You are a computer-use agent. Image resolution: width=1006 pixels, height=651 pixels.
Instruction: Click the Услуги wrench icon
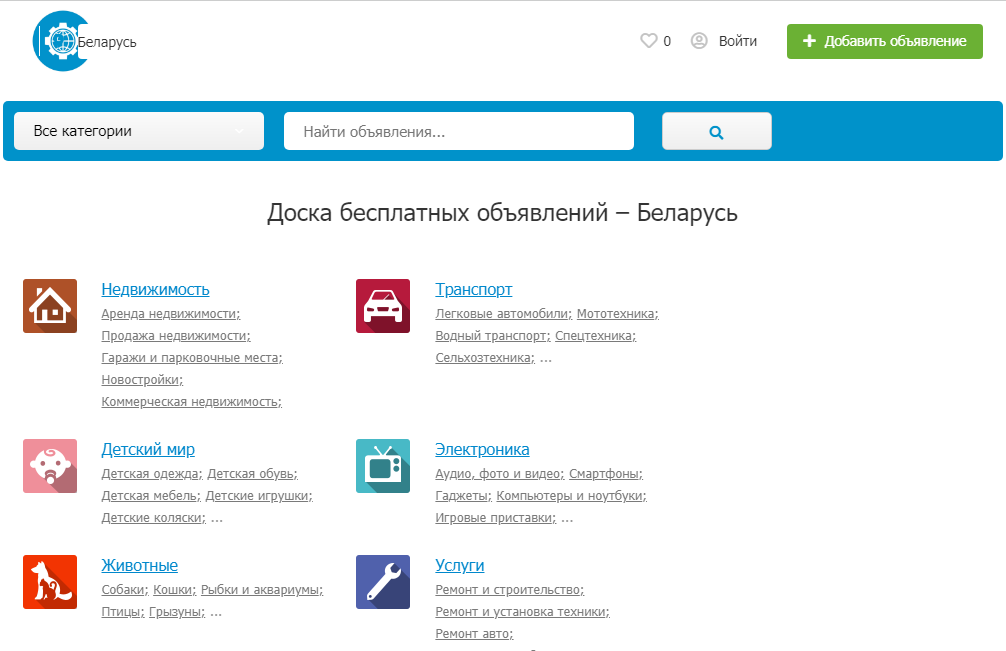pos(383,582)
